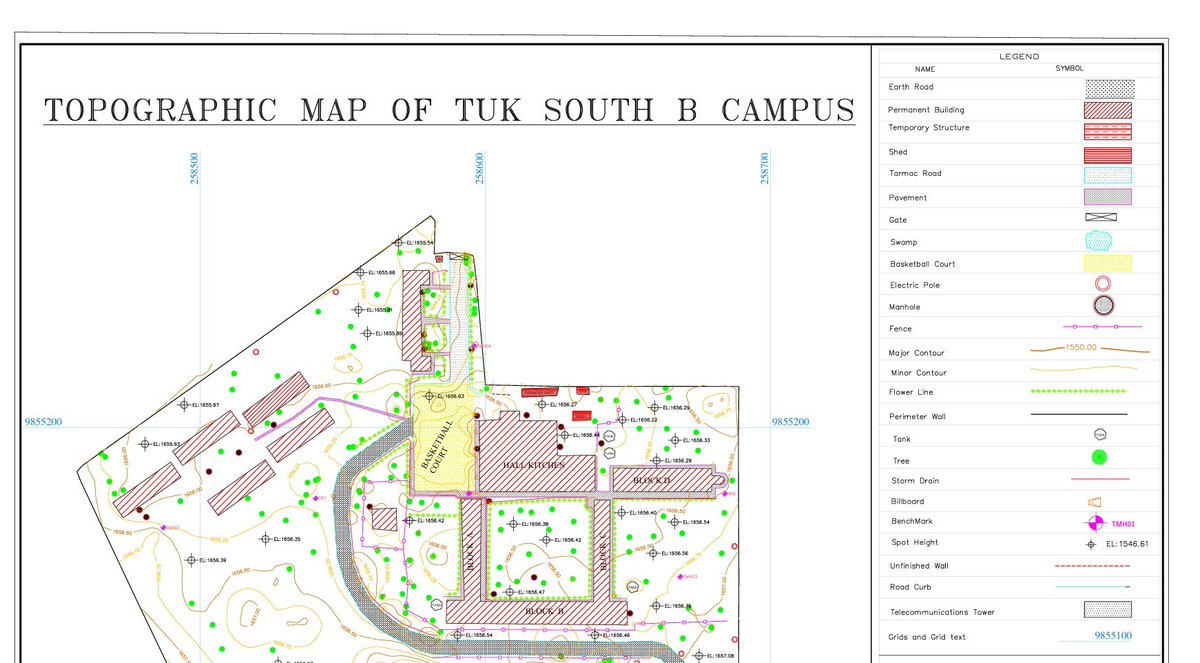Click the EL:1656.35 spot height label

[x=286, y=539]
